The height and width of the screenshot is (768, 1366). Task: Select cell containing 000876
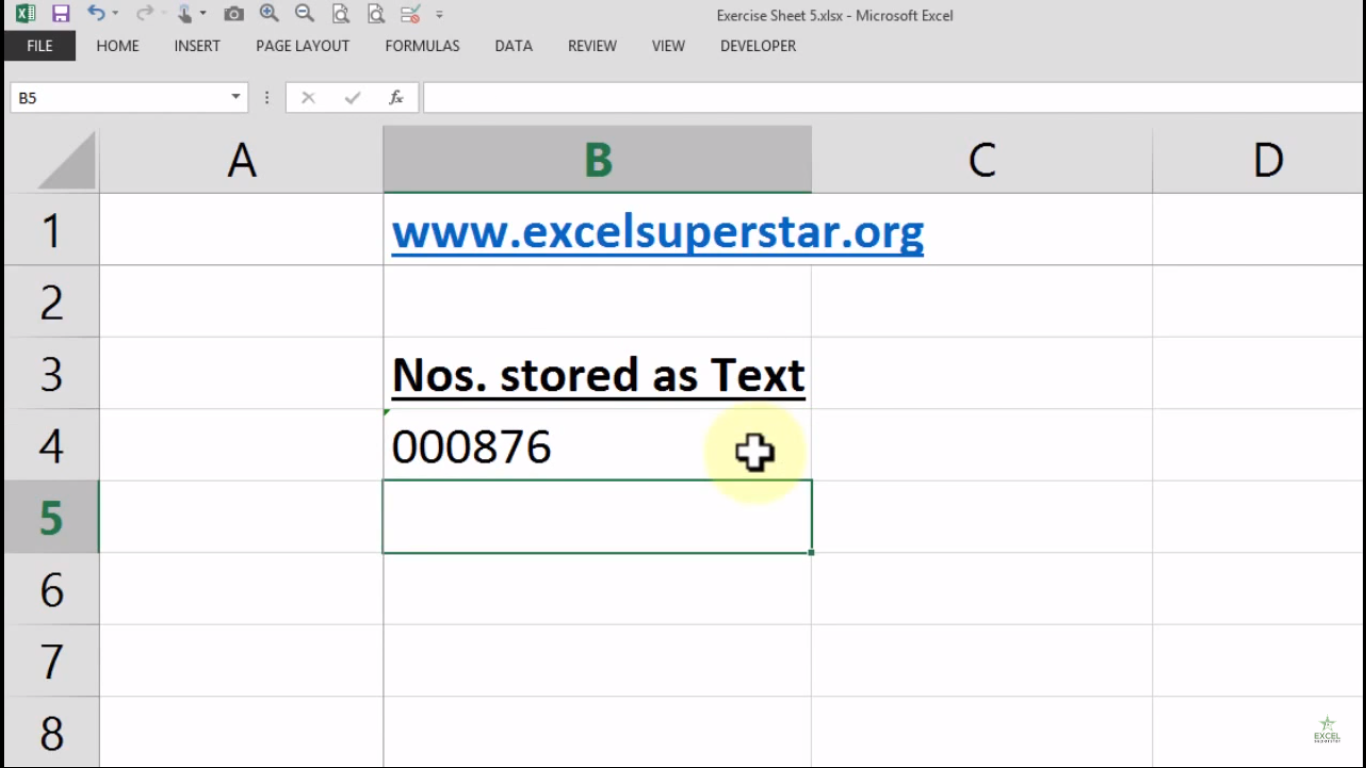[597, 445]
